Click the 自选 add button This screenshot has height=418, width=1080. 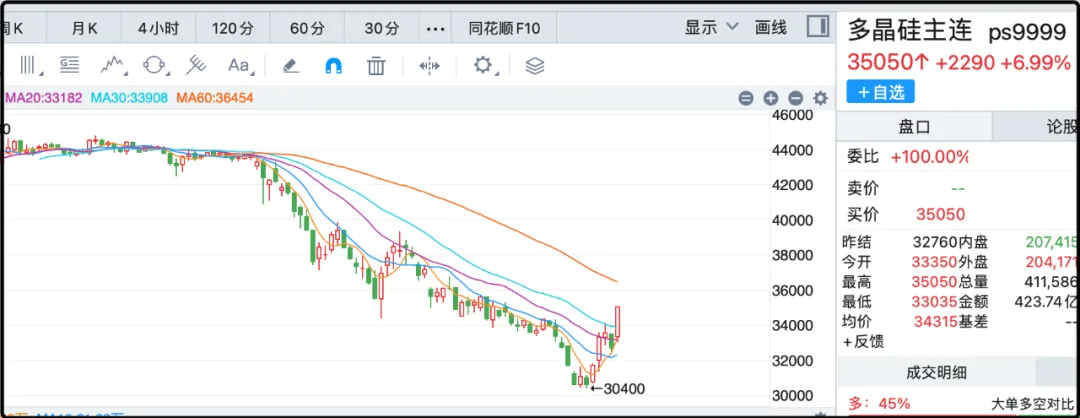pos(880,92)
